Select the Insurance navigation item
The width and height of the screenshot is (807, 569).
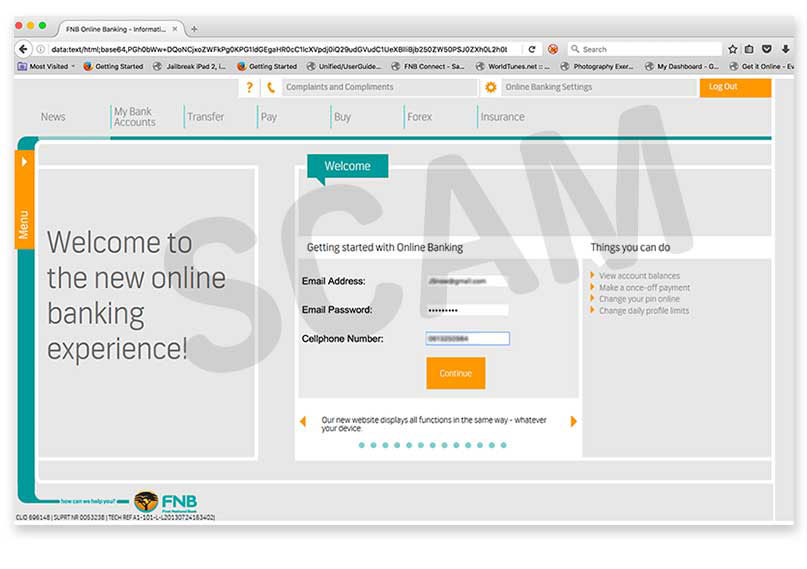pos(502,117)
